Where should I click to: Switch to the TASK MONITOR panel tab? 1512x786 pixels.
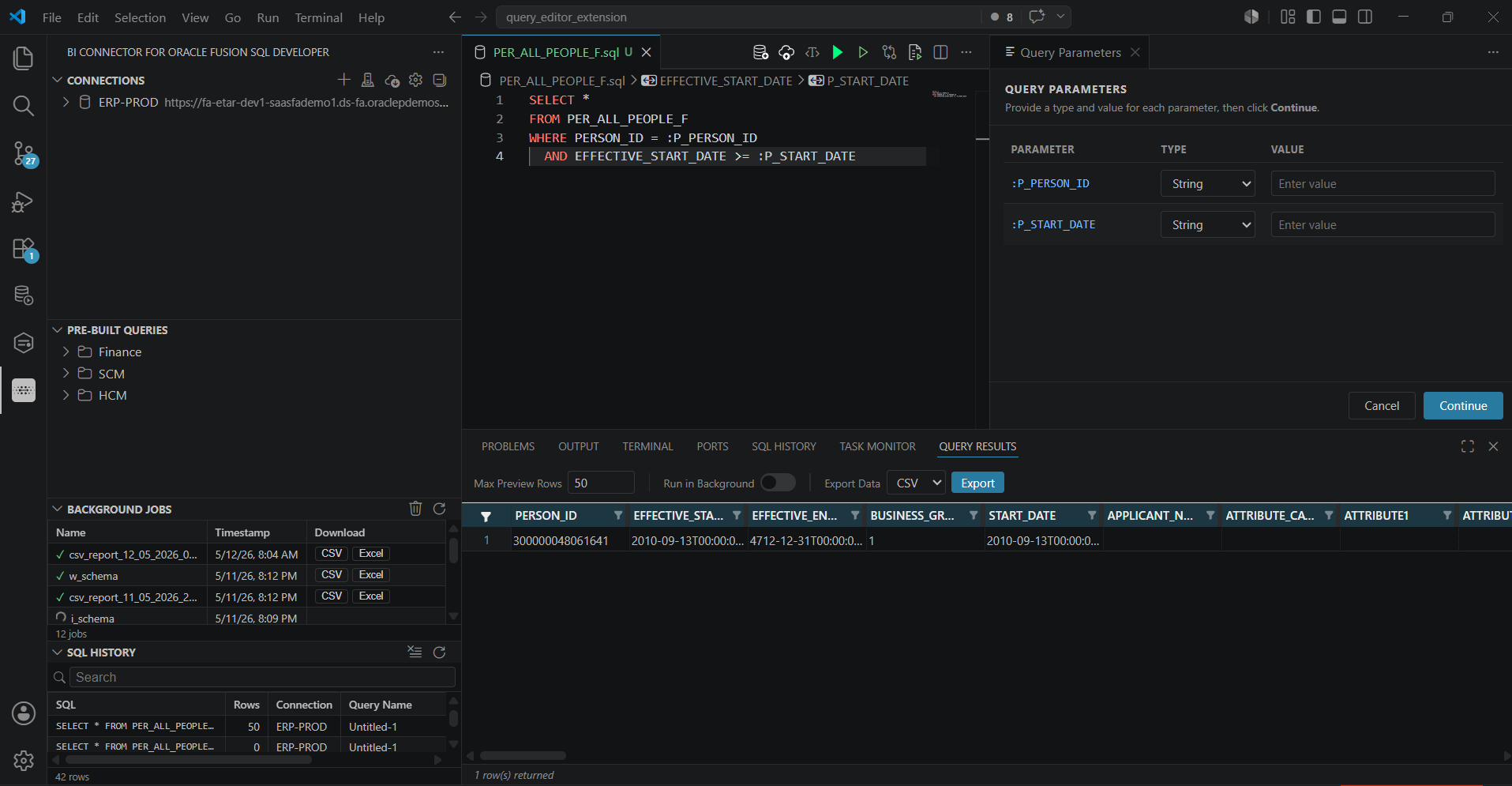[877, 446]
